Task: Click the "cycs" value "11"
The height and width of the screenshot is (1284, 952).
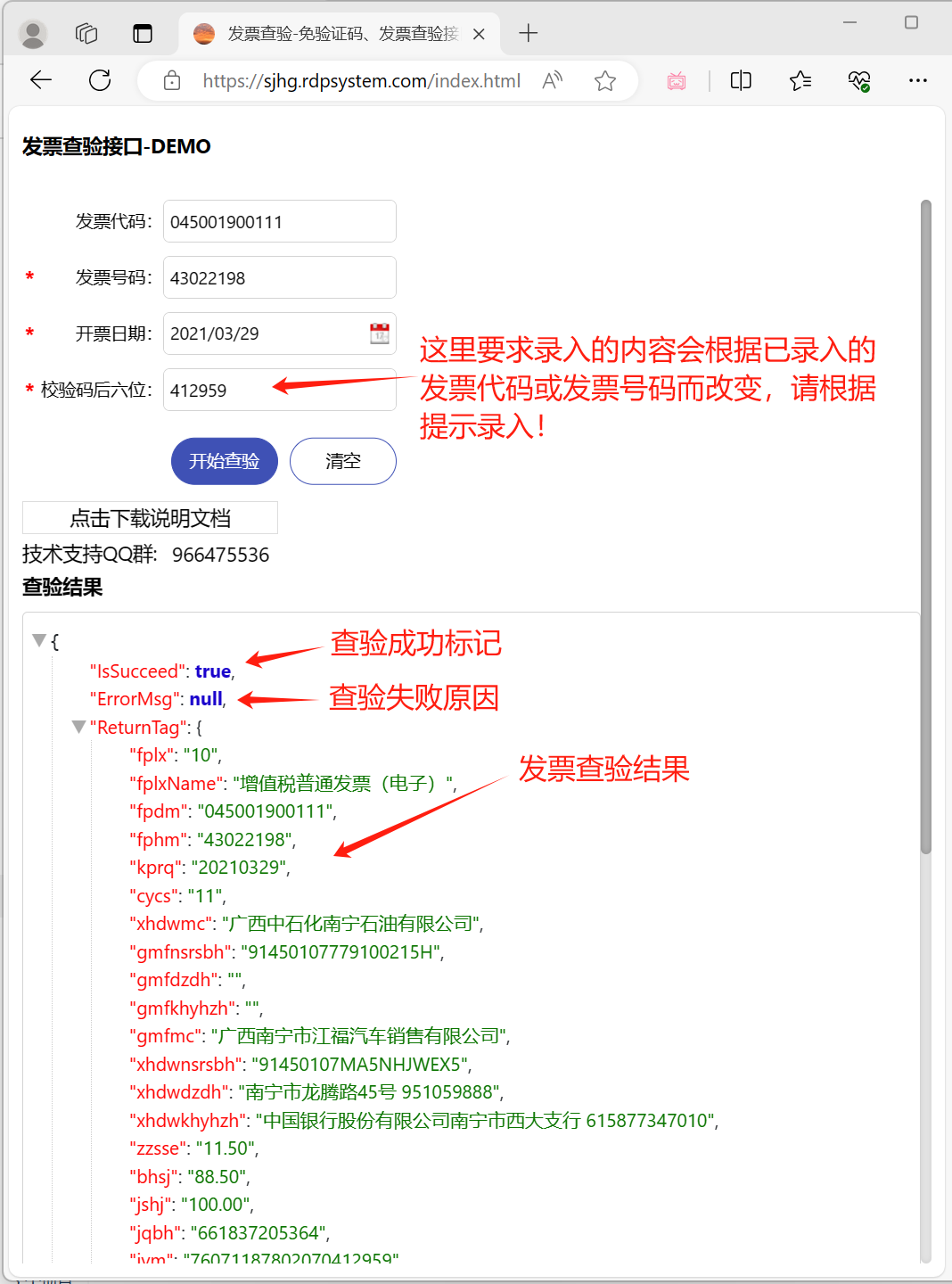Action: (205, 896)
